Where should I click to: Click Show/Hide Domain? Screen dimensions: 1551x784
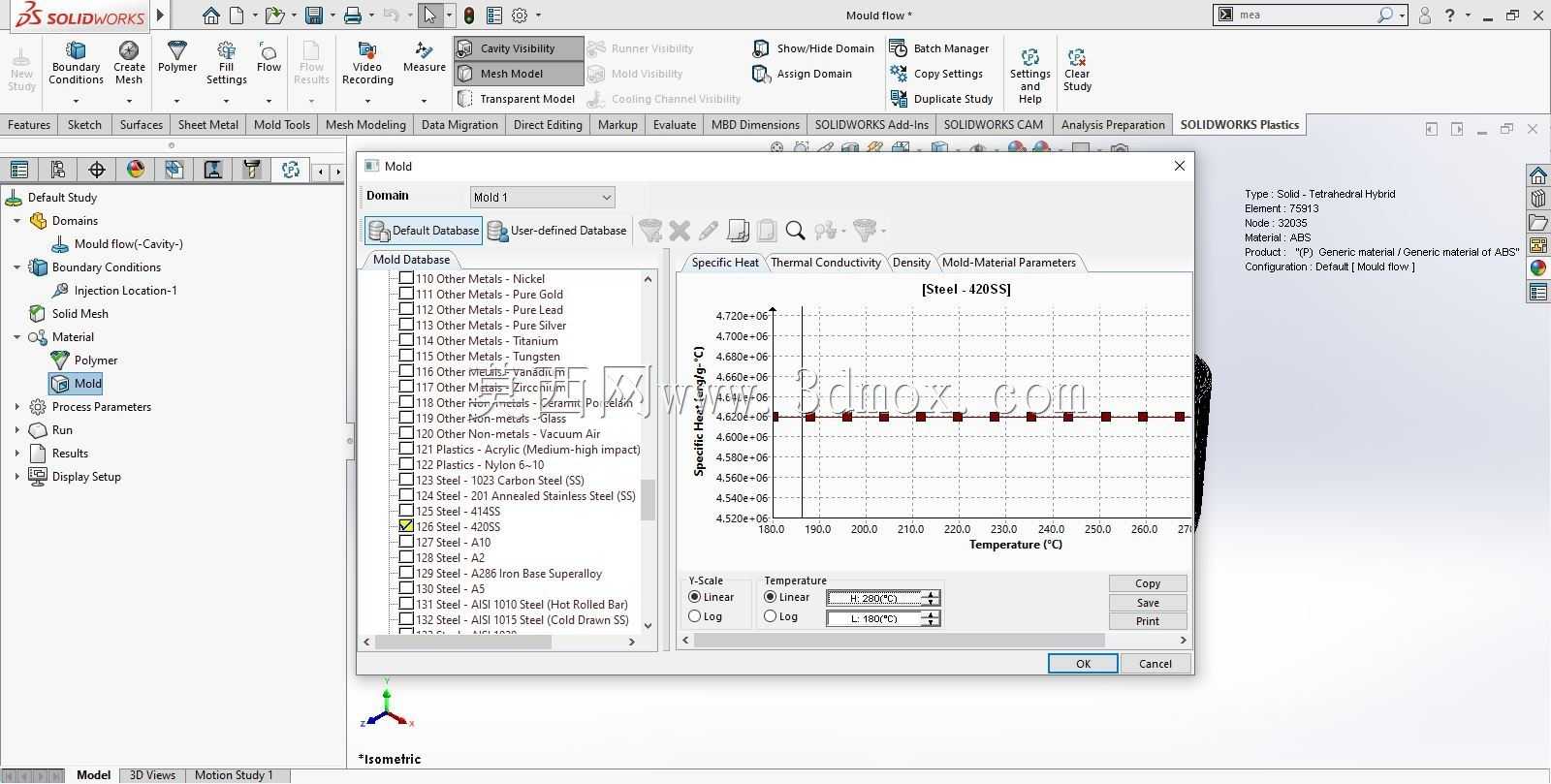(x=813, y=48)
